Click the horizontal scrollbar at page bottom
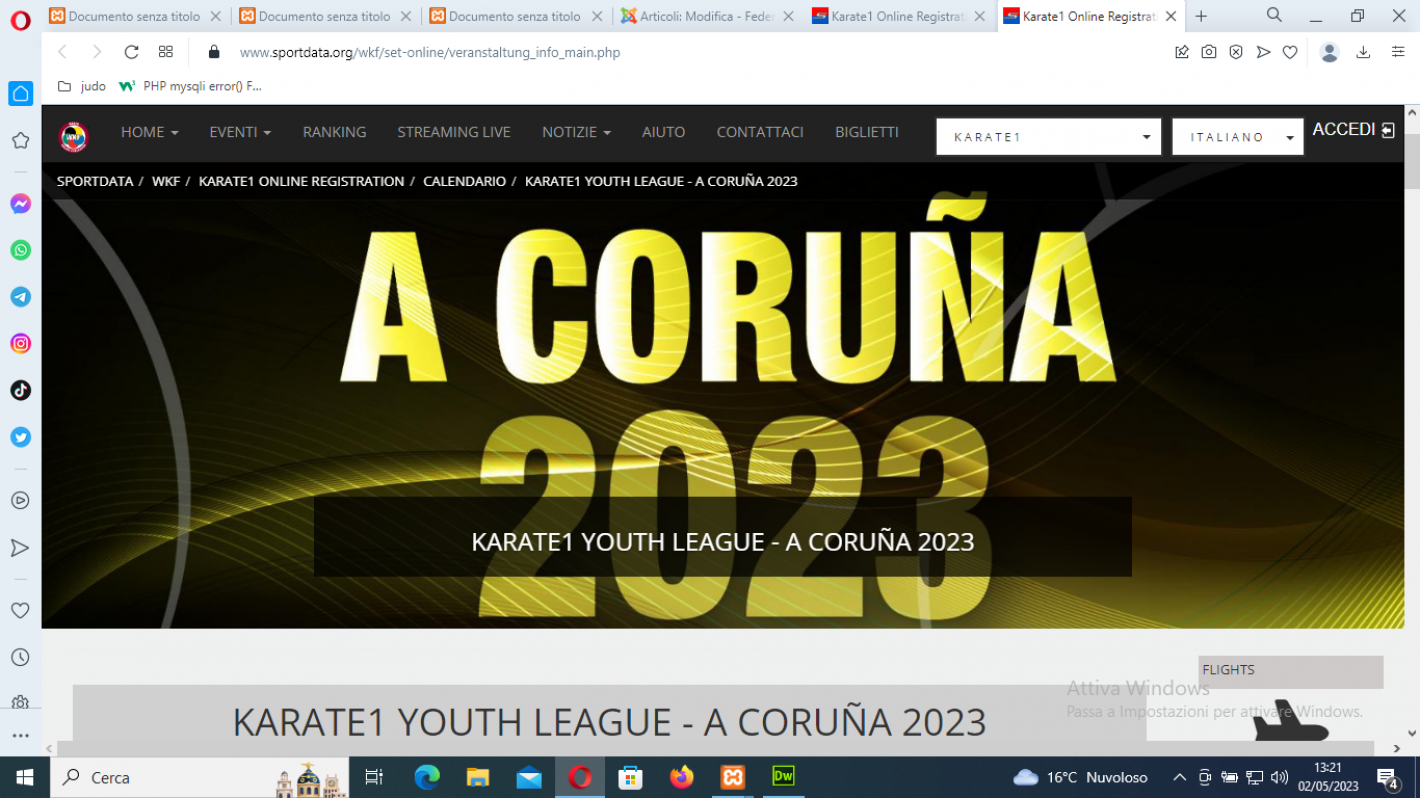The image size is (1420, 798). pos(715,748)
